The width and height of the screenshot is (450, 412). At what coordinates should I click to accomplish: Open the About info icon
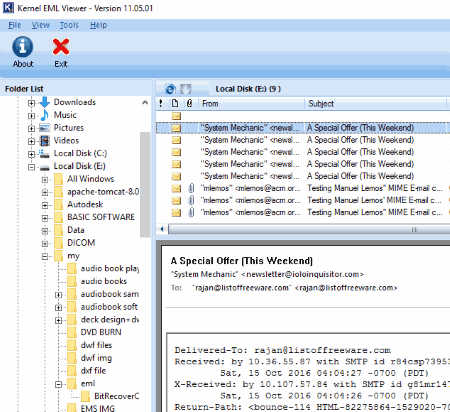tap(23, 52)
